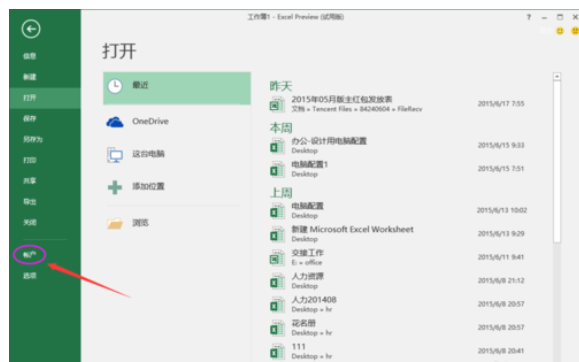Open 选项 settings
The width and height of the screenshot is (579, 362).
click(30, 276)
